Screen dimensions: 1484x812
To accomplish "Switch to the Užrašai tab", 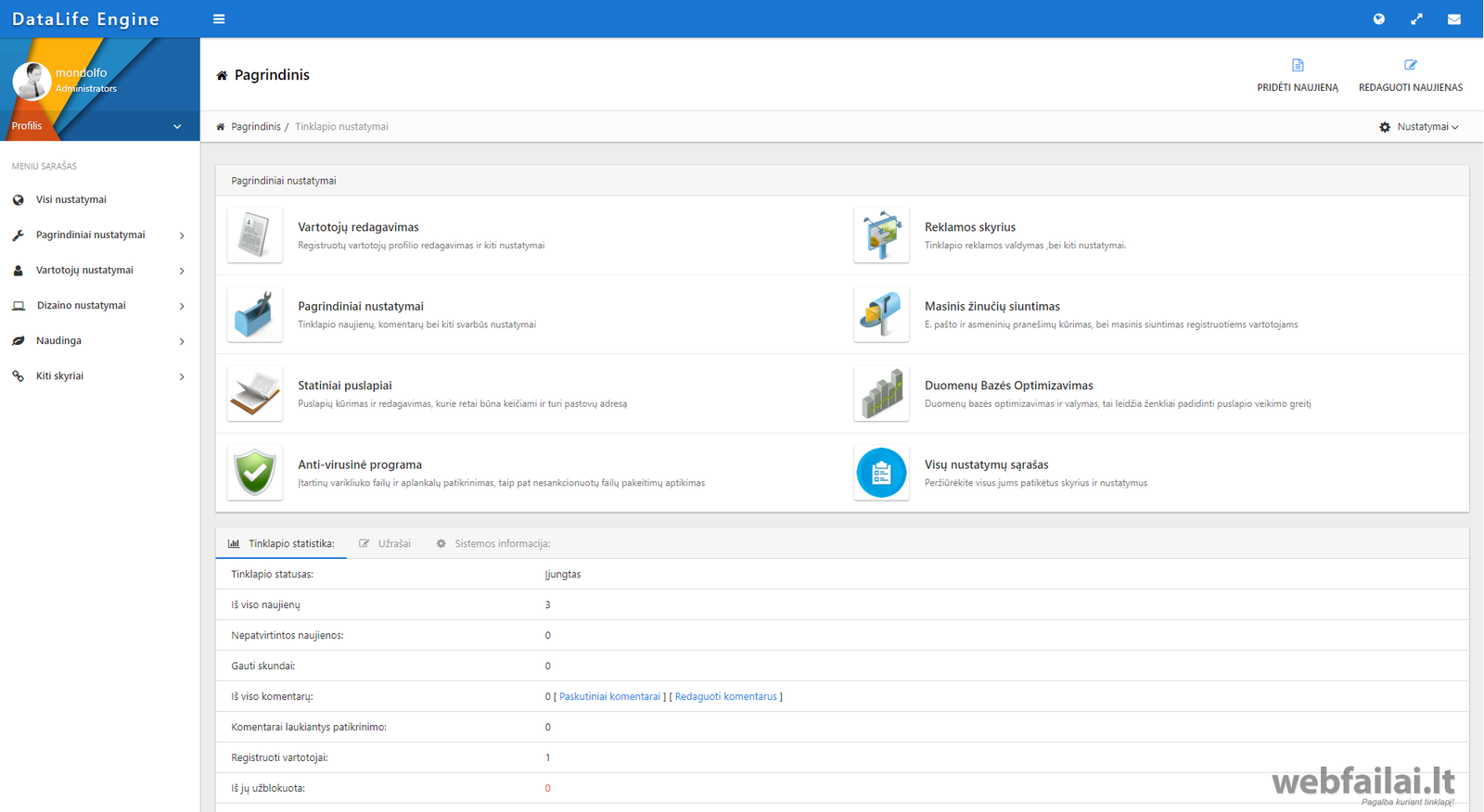I will coord(385,544).
